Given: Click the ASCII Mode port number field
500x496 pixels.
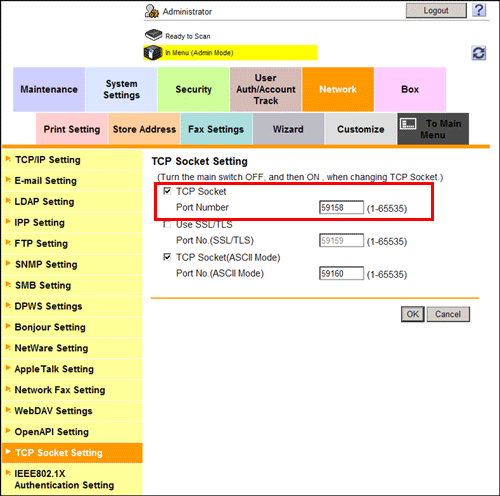Looking at the screenshot, I should tap(341, 273).
